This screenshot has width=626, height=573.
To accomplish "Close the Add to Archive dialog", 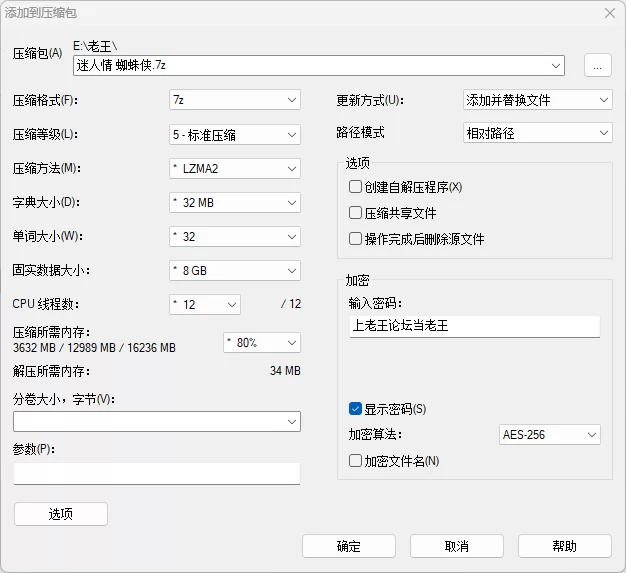I will tap(609, 13).
